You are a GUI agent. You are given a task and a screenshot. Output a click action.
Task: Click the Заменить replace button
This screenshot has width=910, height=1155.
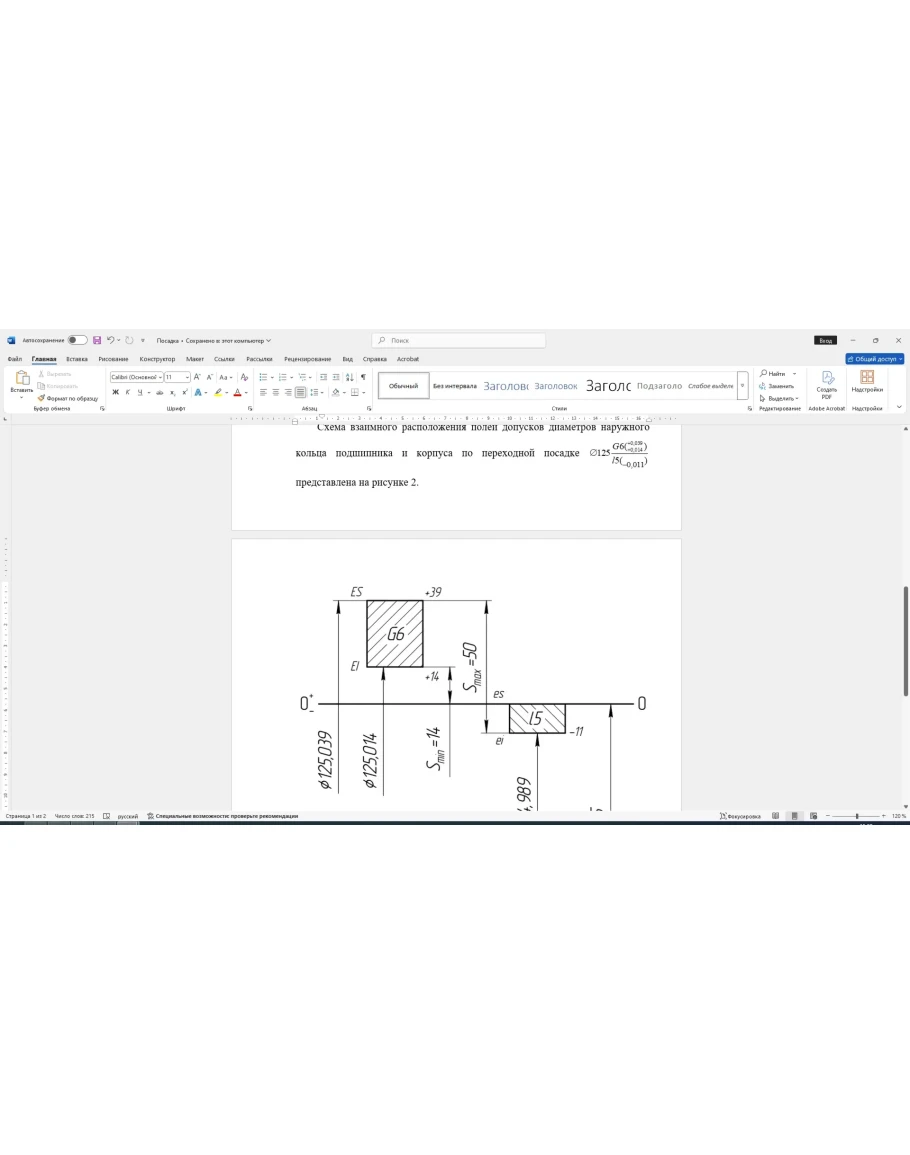(x=780, y=386)
